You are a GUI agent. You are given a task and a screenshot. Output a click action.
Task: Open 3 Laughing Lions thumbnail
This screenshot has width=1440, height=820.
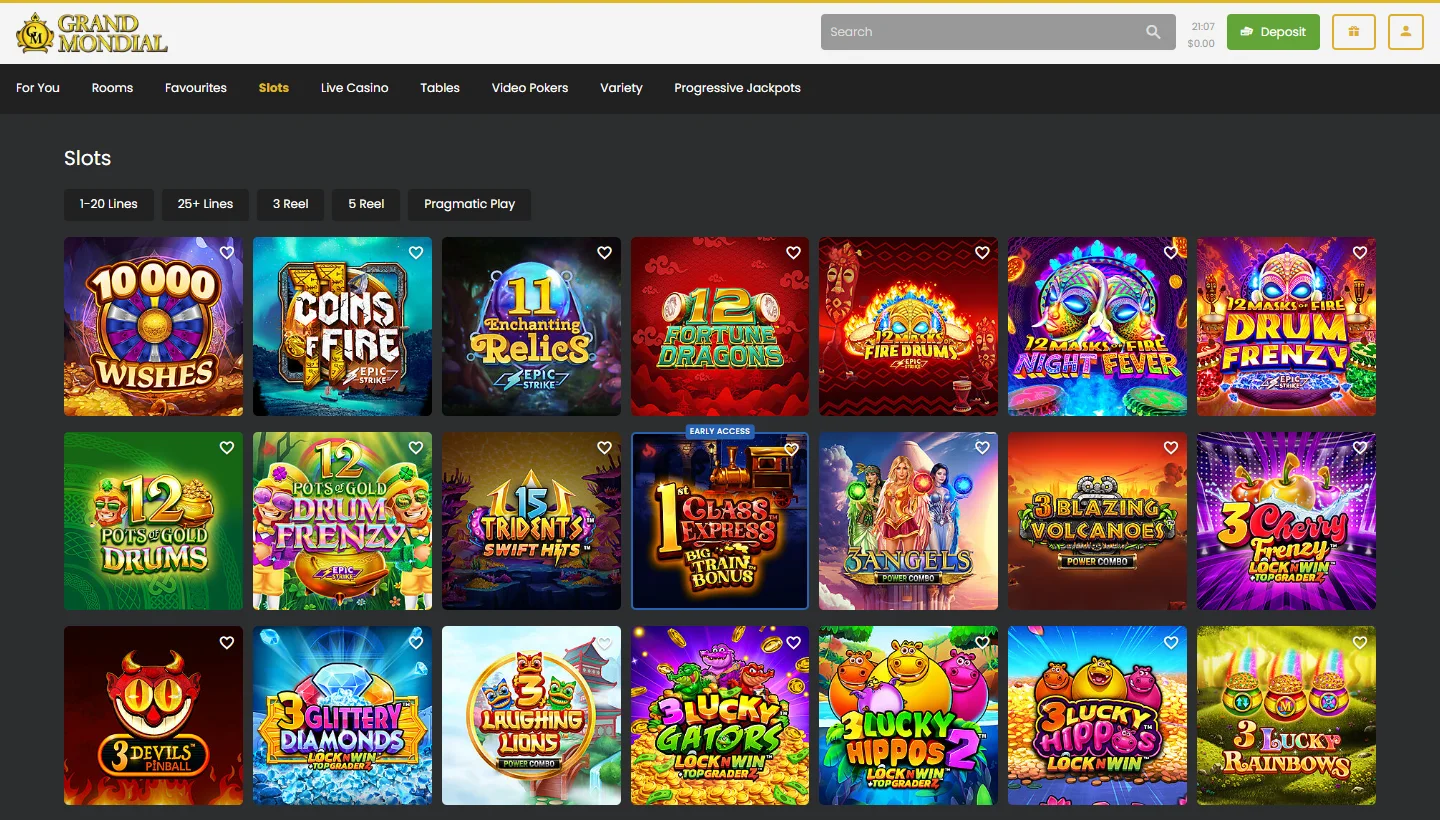tap(531, 716)
